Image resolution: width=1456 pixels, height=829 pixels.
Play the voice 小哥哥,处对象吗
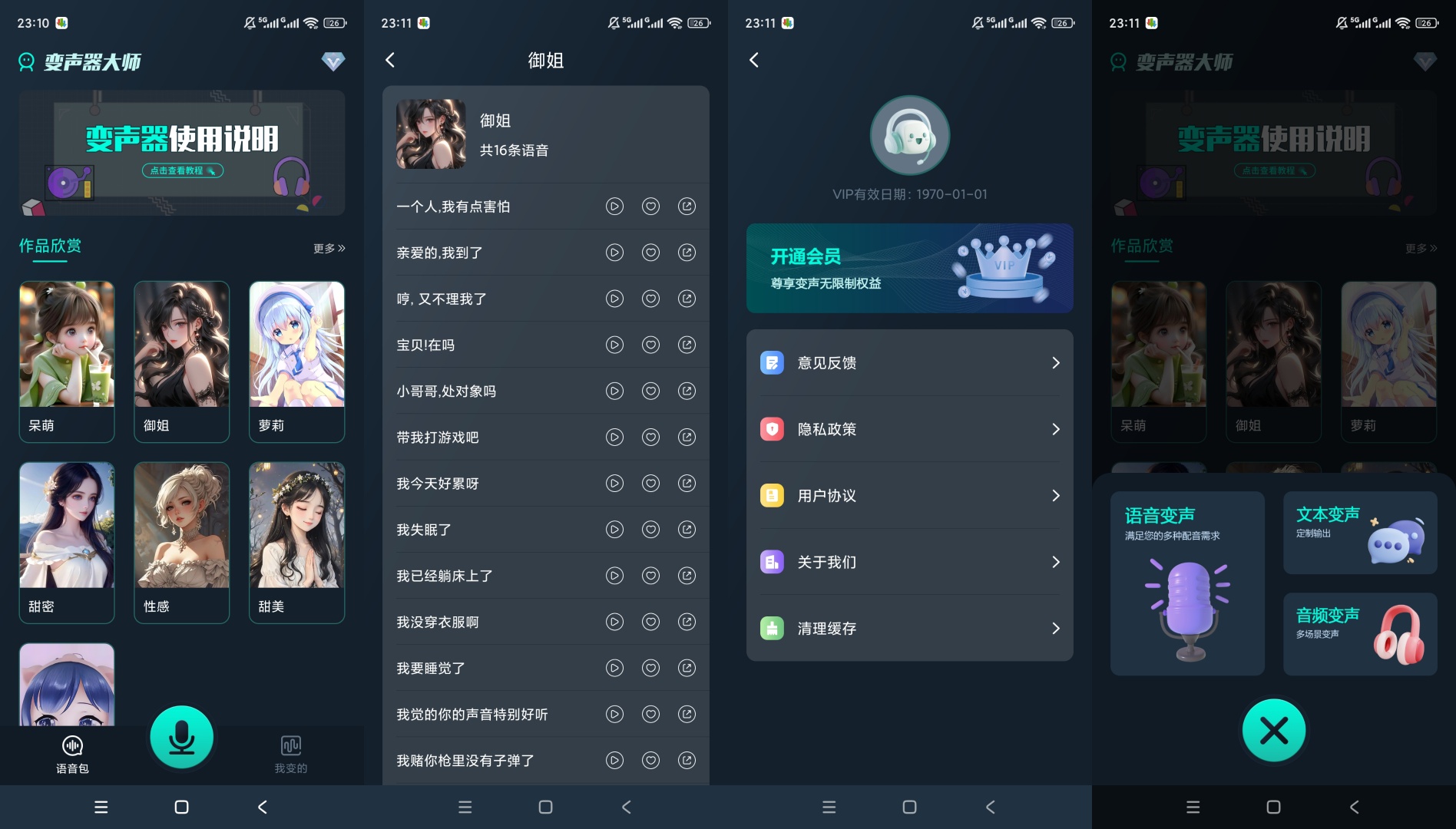click(614, 391)
